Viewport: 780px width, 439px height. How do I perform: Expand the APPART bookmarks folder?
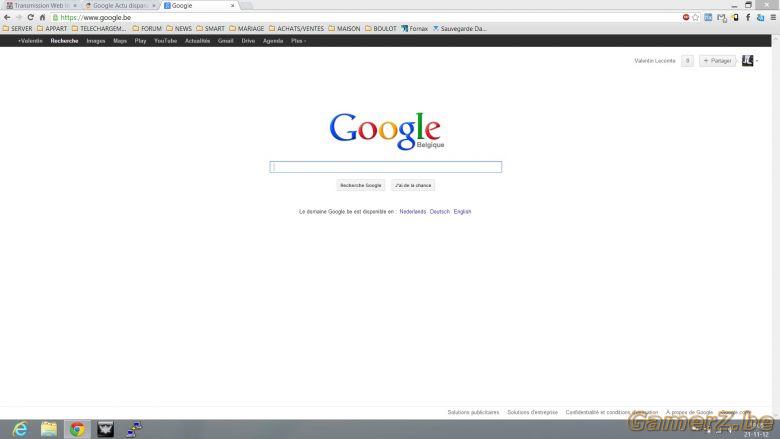pos(52,29)
